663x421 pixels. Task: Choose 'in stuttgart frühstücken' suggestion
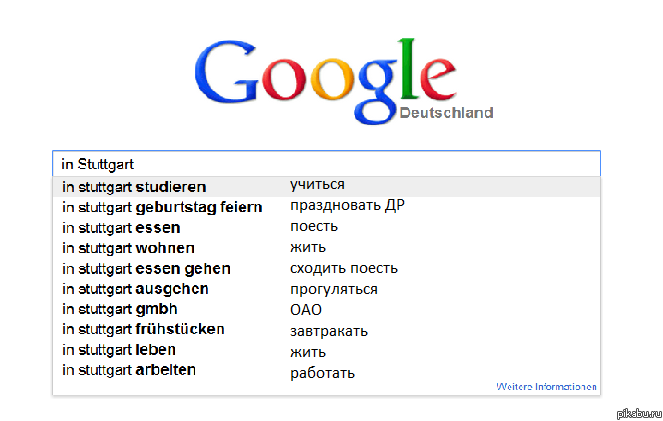point(143,329)
